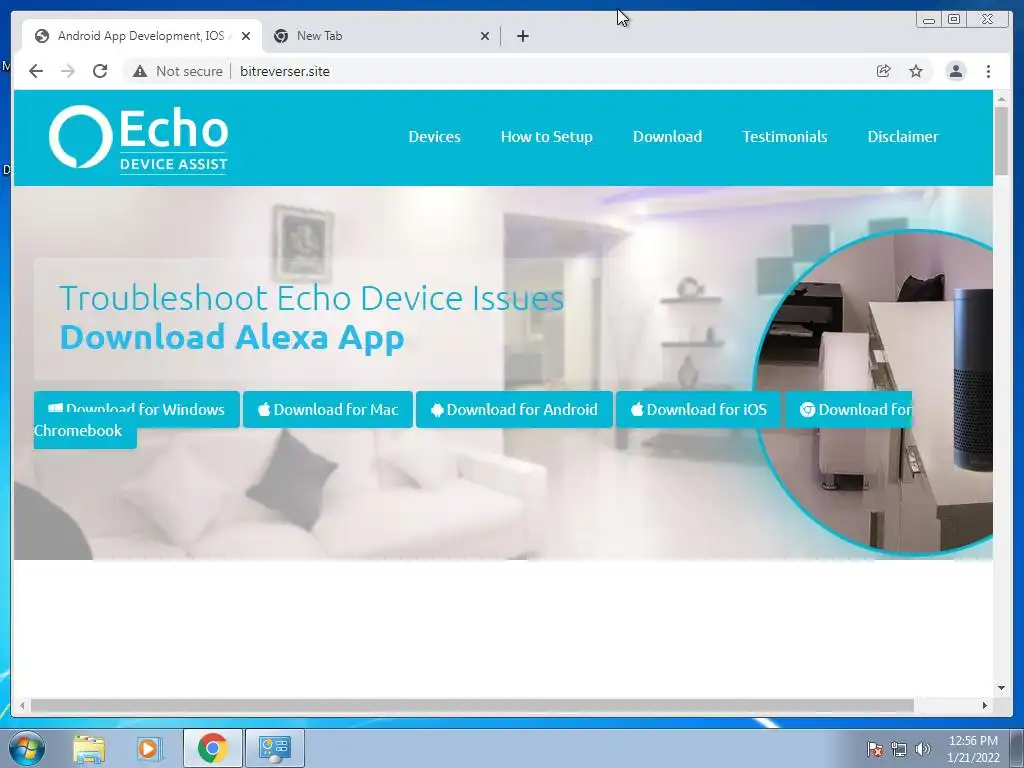Click the Action Center flag tray icon
The image size is (1024, 768).
875,749
